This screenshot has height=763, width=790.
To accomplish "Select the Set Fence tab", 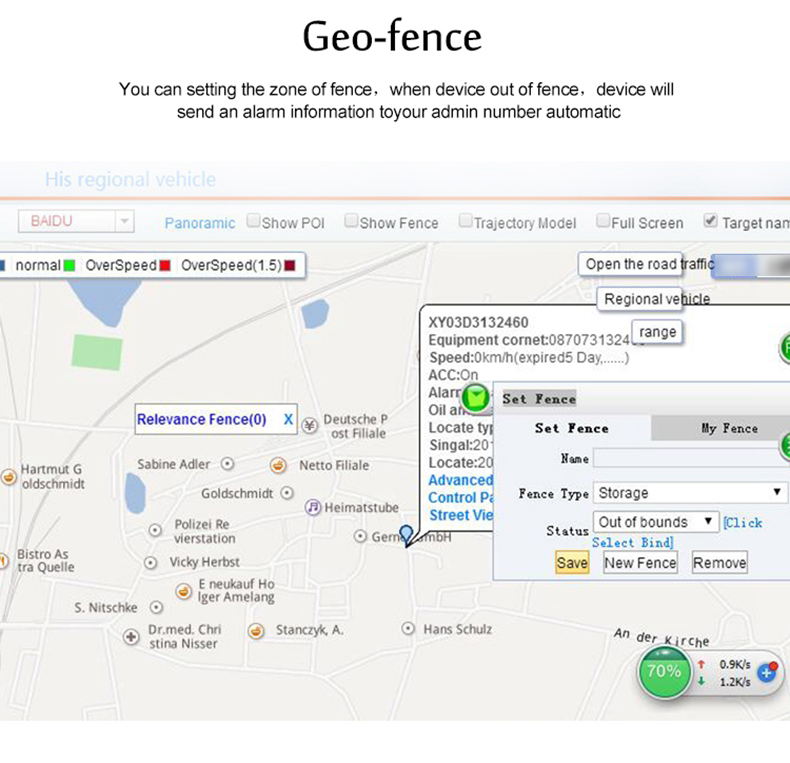I will (x=571, y=428).
